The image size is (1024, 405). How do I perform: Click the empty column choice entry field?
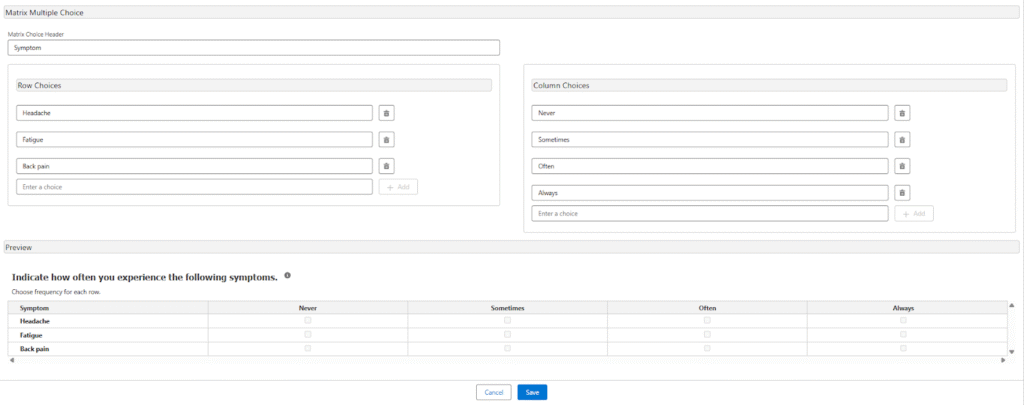coord(710,214)
